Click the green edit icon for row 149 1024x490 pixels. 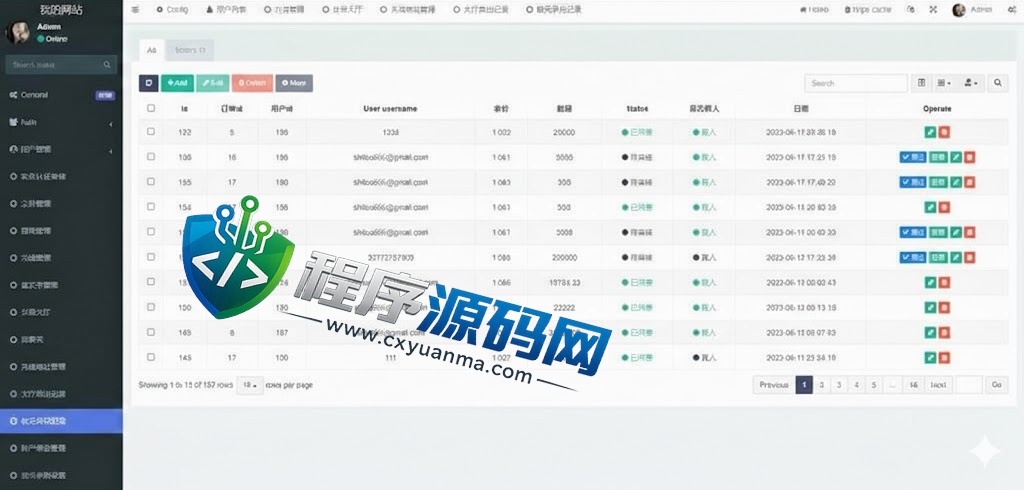click(x=931, y=333)
